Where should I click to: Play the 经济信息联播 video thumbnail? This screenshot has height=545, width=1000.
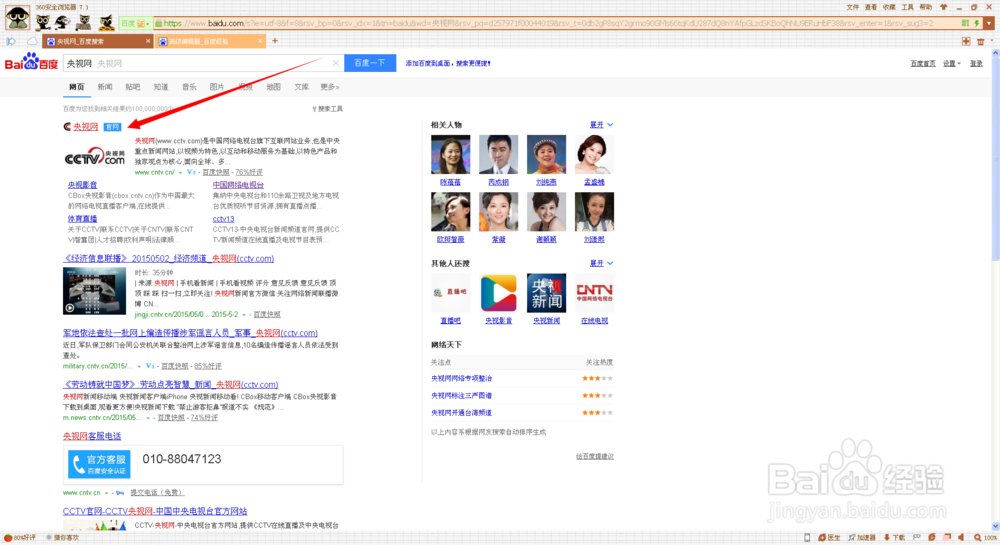coord(94,291)
